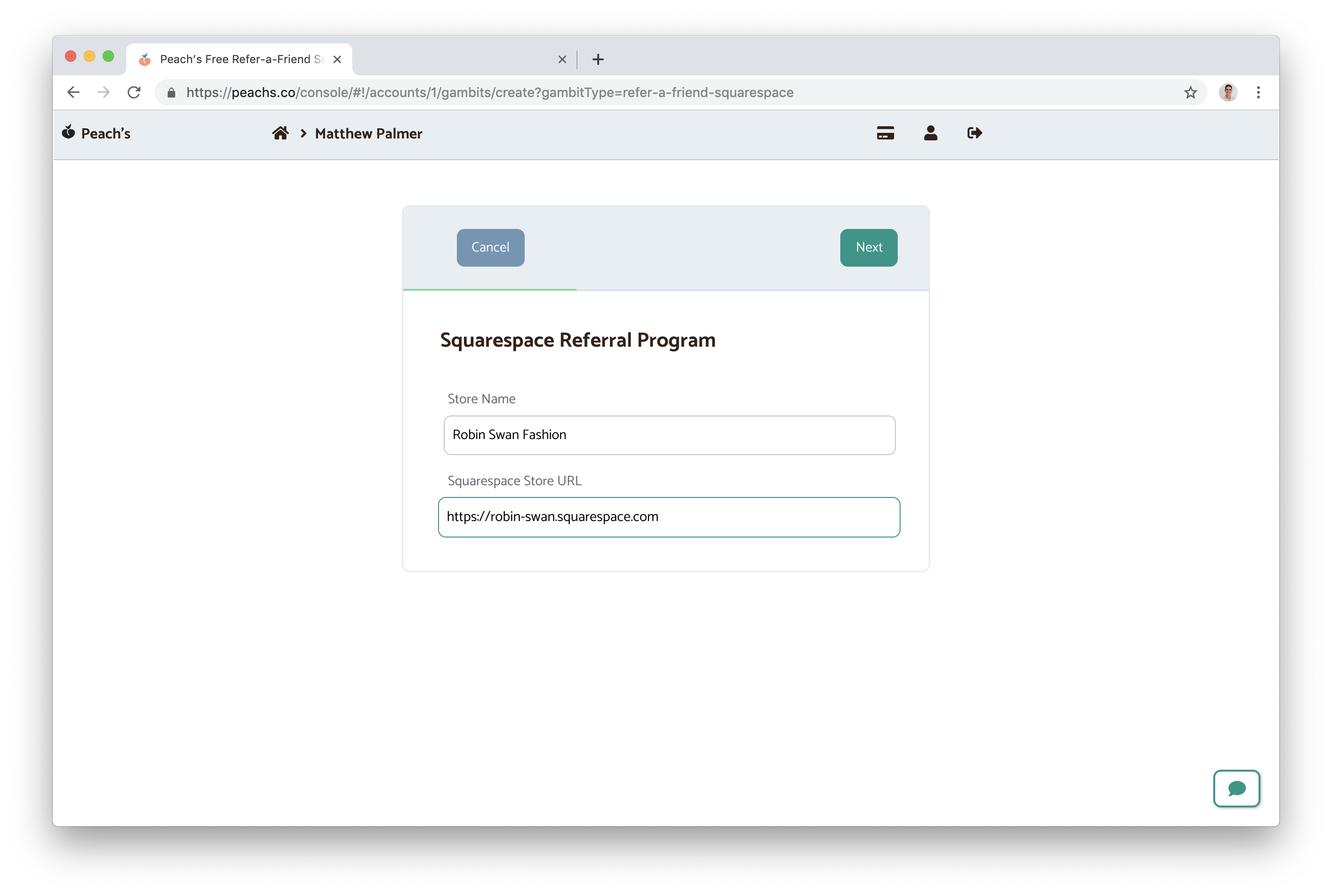This screenshot has width=1332, height=896.
Task: Click the macOS yellow minimize button
Action: click(x=89, y=56)
